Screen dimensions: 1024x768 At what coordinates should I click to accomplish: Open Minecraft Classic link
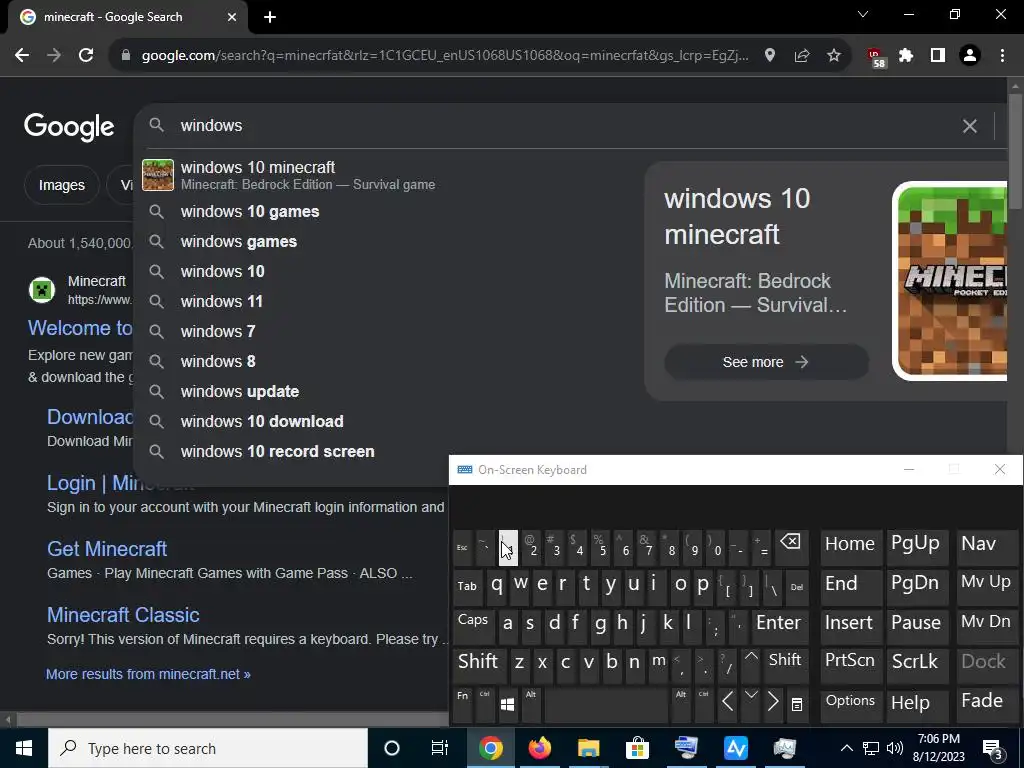(123, 615)
